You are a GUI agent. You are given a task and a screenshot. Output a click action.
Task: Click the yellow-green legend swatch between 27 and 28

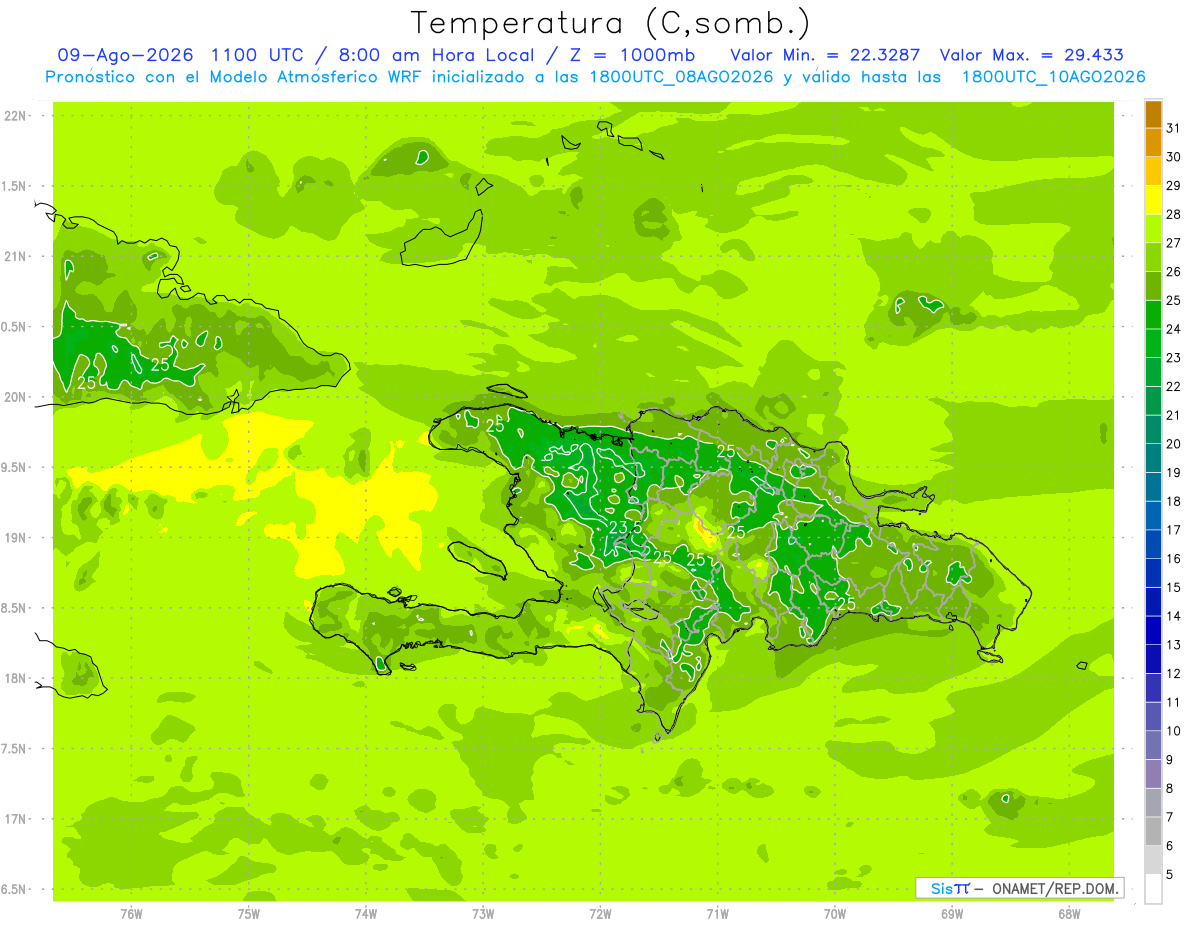pos(1153,228)
